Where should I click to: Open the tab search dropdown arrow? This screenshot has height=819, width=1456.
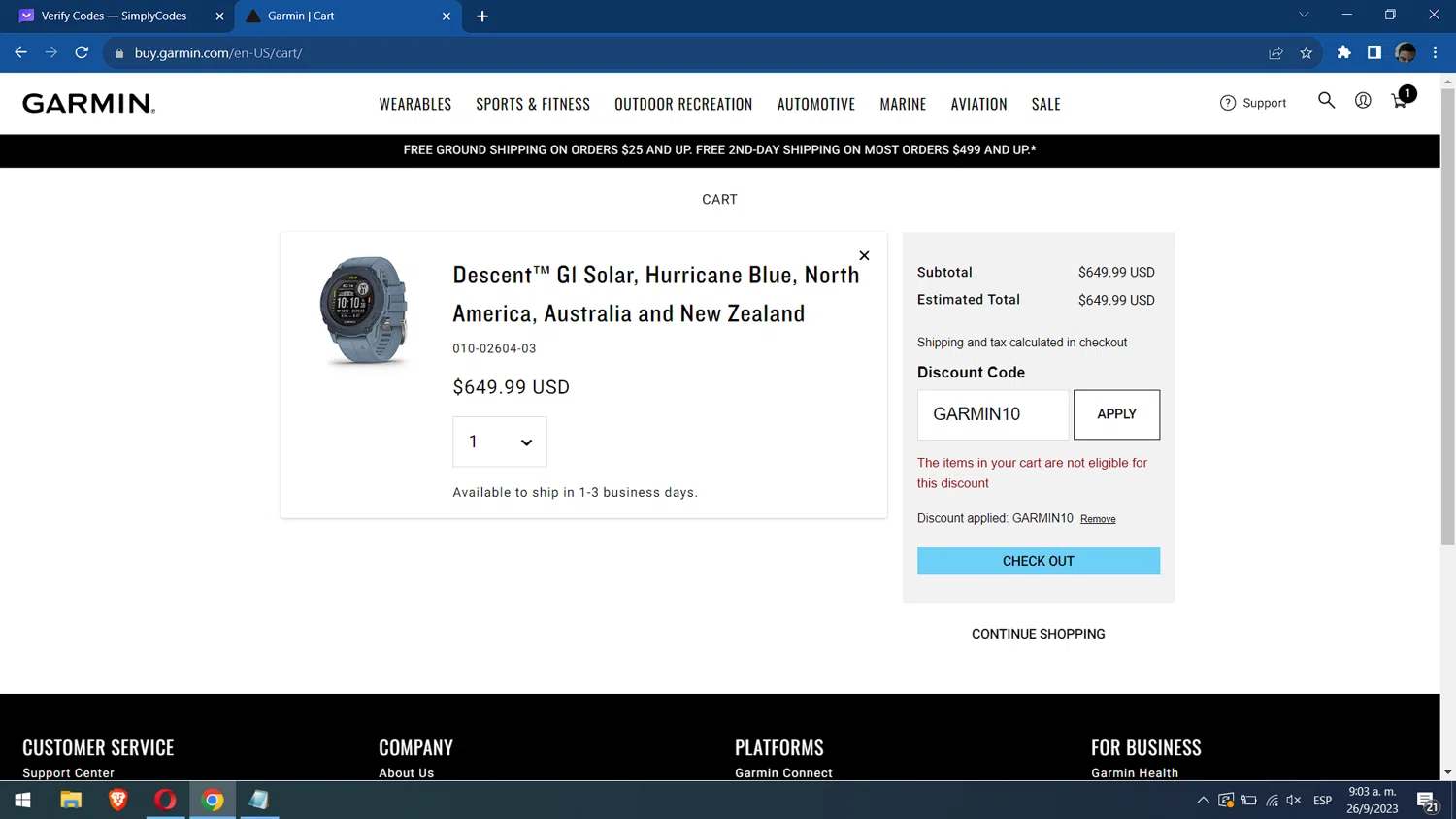click(1304, 15)
